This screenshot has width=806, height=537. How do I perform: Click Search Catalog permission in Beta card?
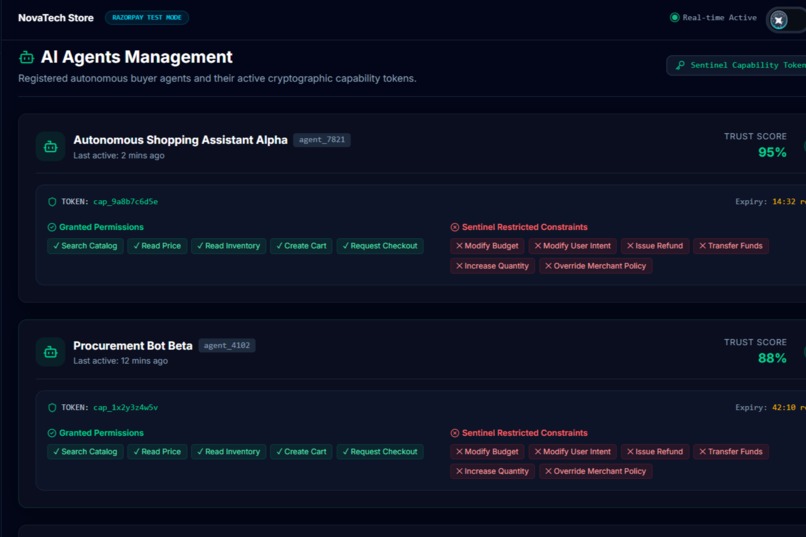point(85,452)
